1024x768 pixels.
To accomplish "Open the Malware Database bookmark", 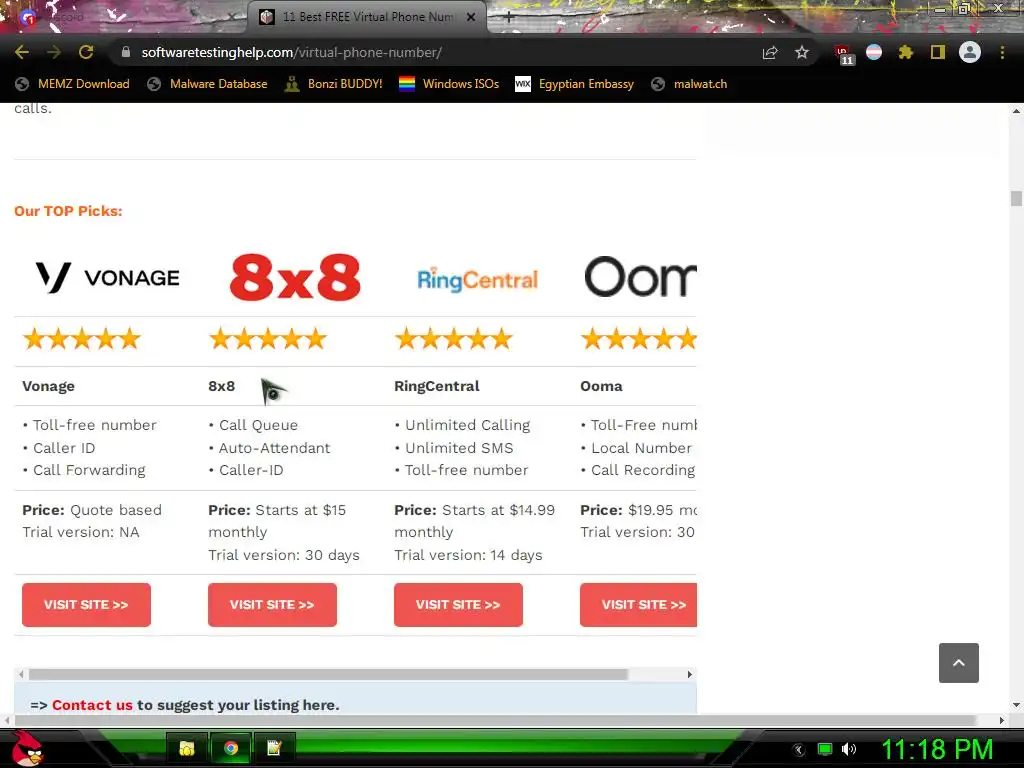I will point(208,84).
